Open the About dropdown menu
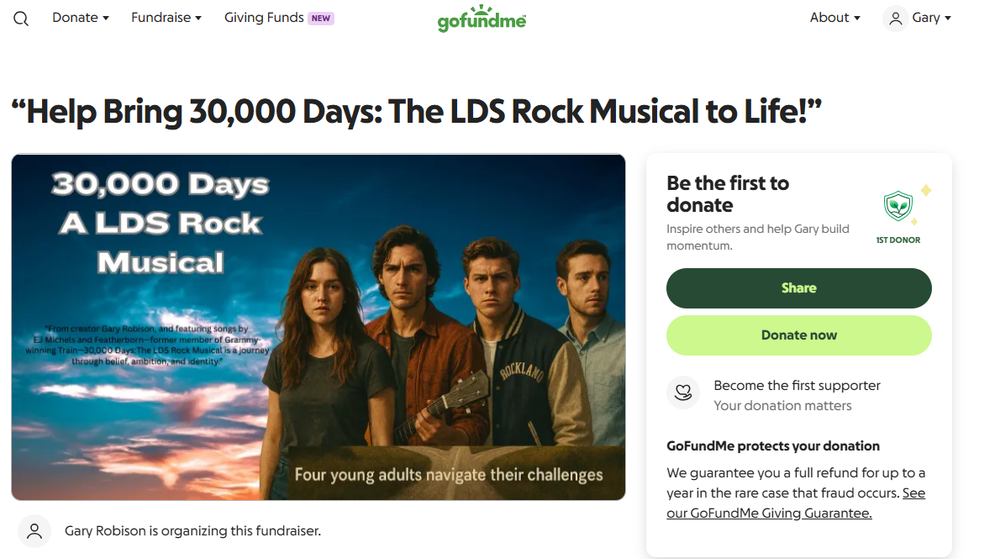Viewport: 1000px width, 559px height. 835,18
